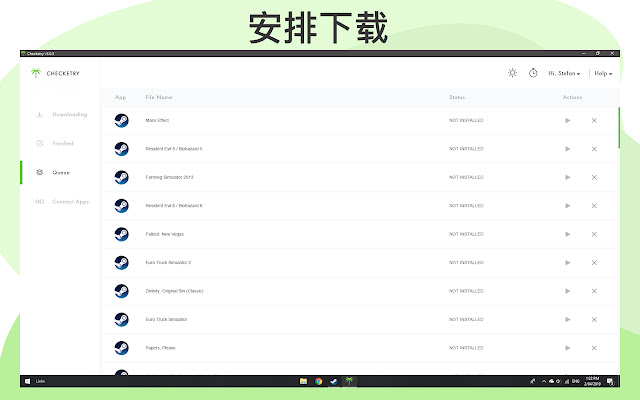
Task: Select the Papers, Please file name
Action: pos(160,348)
